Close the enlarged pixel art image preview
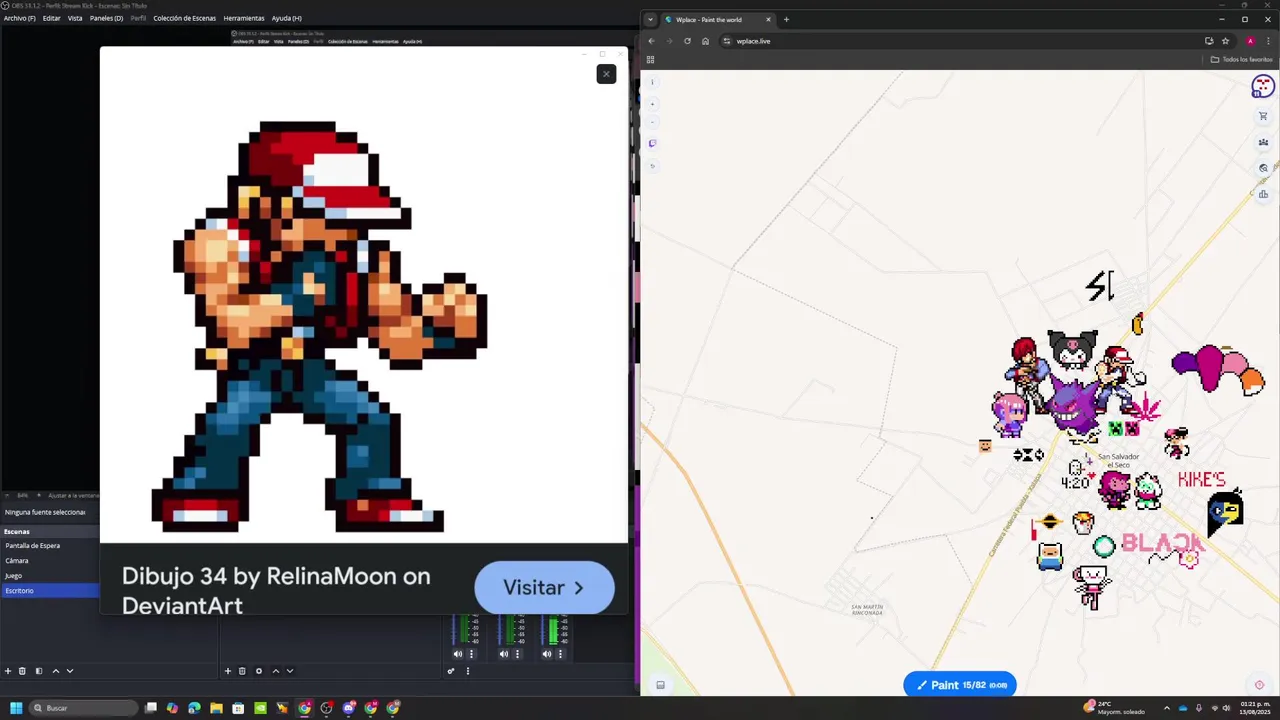This screenshot has width=1280, height=720. click(x=606, y=74)
